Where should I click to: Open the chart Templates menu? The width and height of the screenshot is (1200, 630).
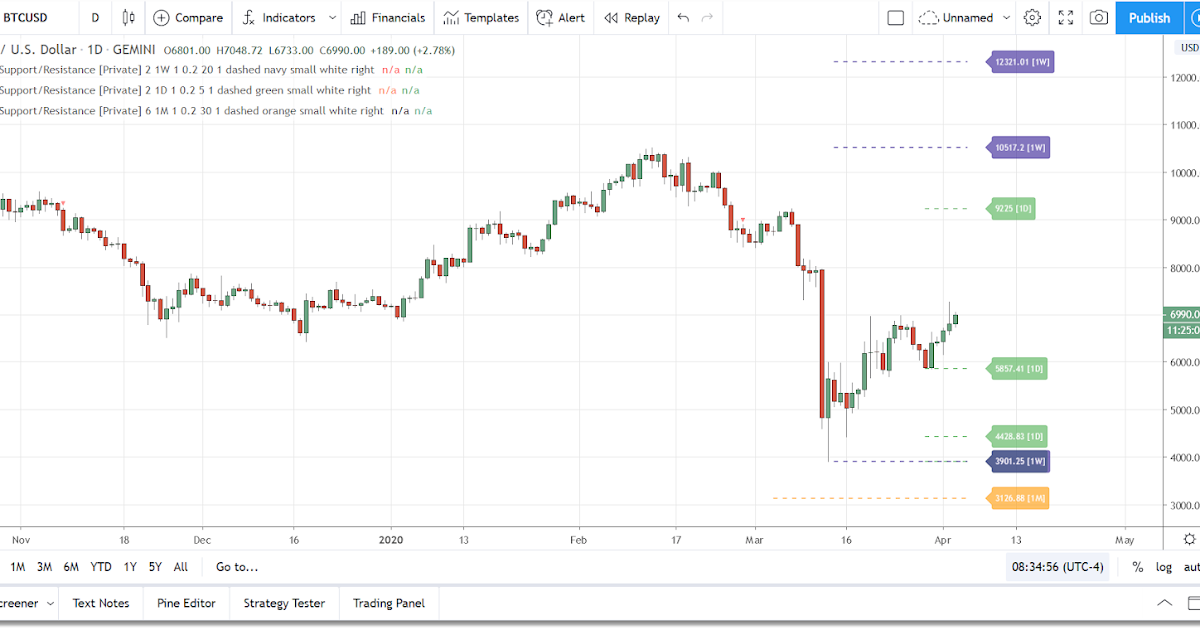480,17
